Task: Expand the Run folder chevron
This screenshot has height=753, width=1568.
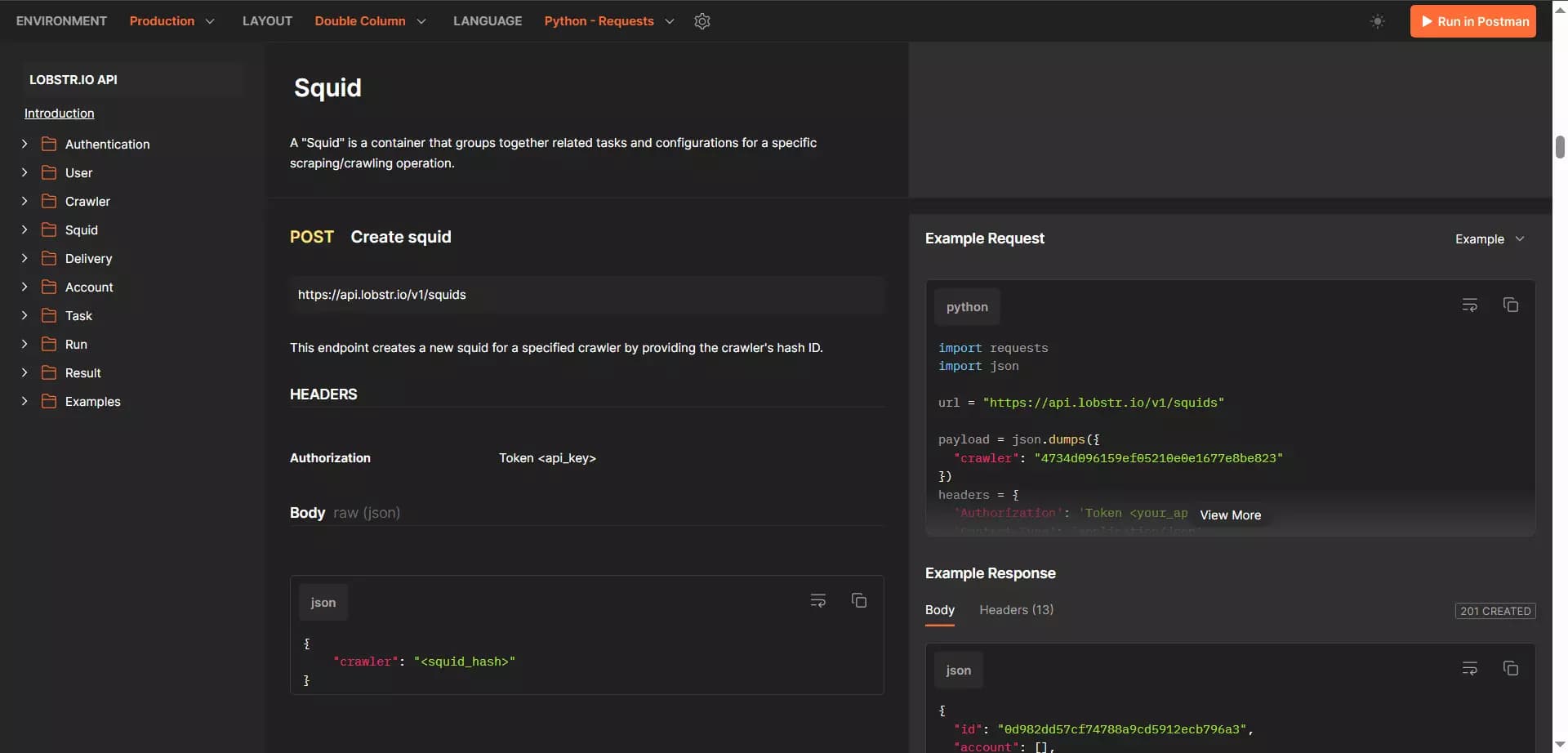Action: point(24,344)
